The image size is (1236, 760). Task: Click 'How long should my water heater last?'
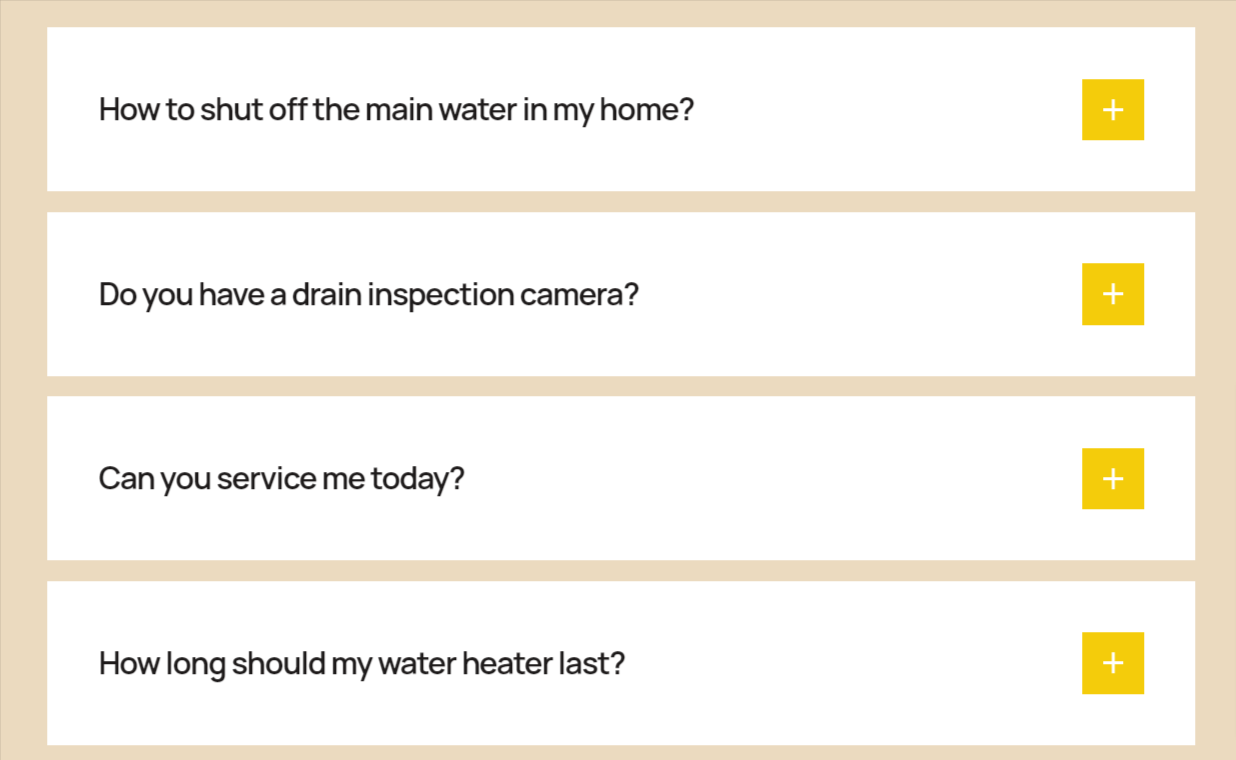(362, 663)
